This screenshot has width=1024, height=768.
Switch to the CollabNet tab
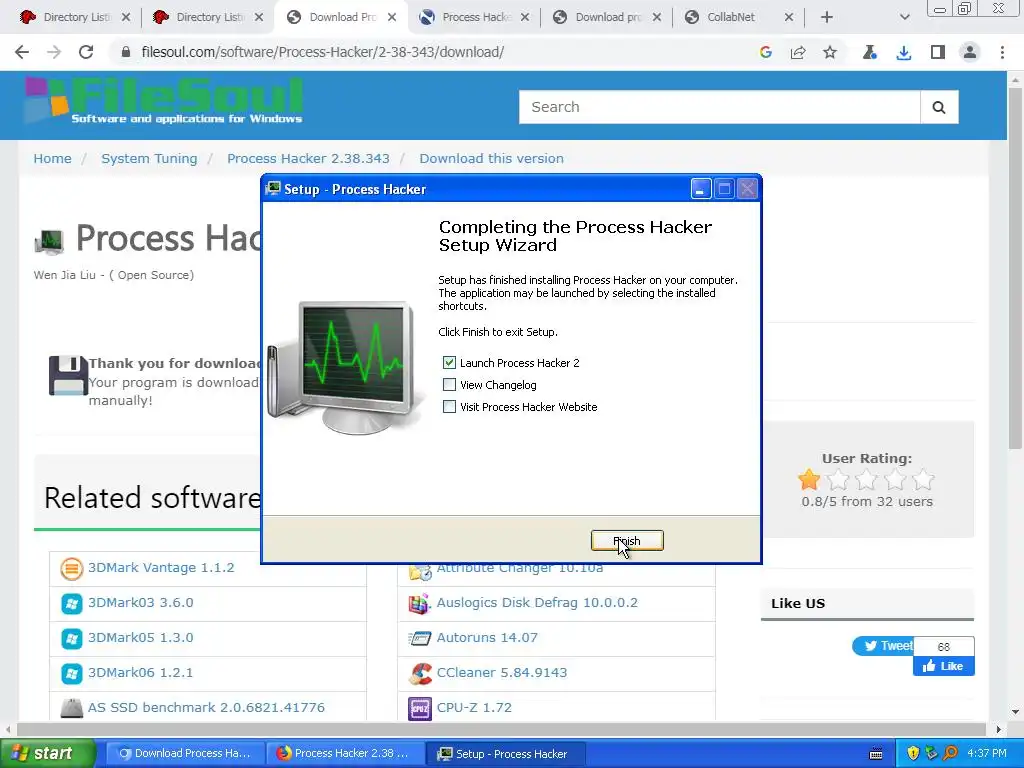coord(731,17)
